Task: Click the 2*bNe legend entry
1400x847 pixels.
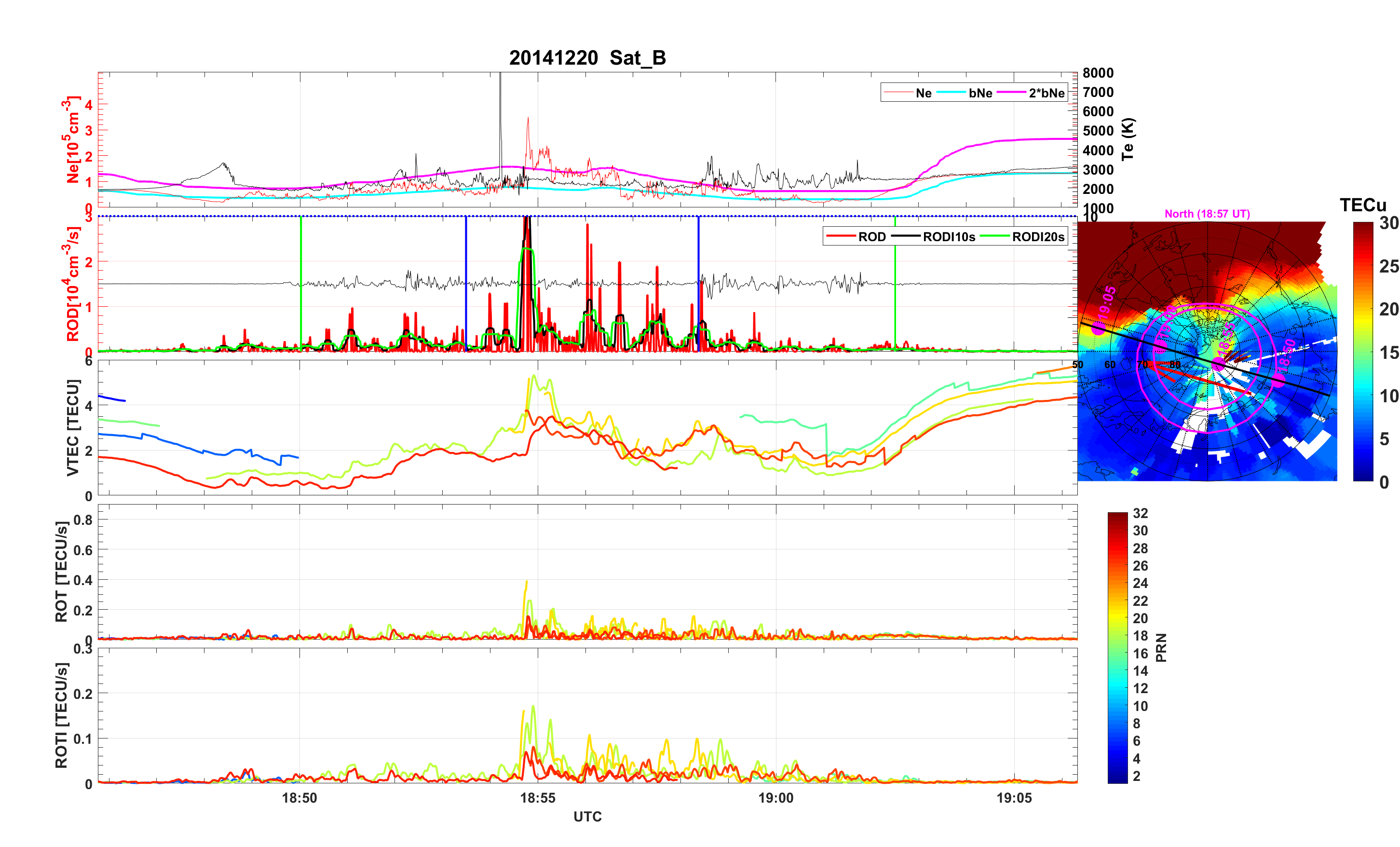Action: pos(1046,93)
